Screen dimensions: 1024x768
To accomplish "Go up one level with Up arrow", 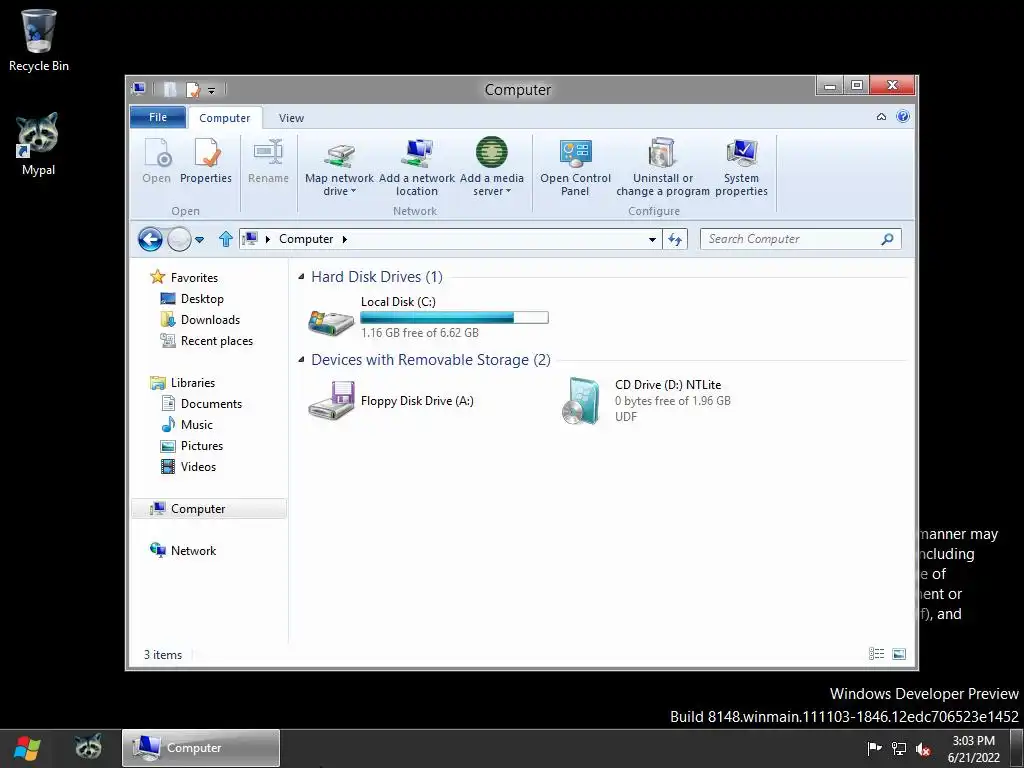I will [x=226, y=239].
